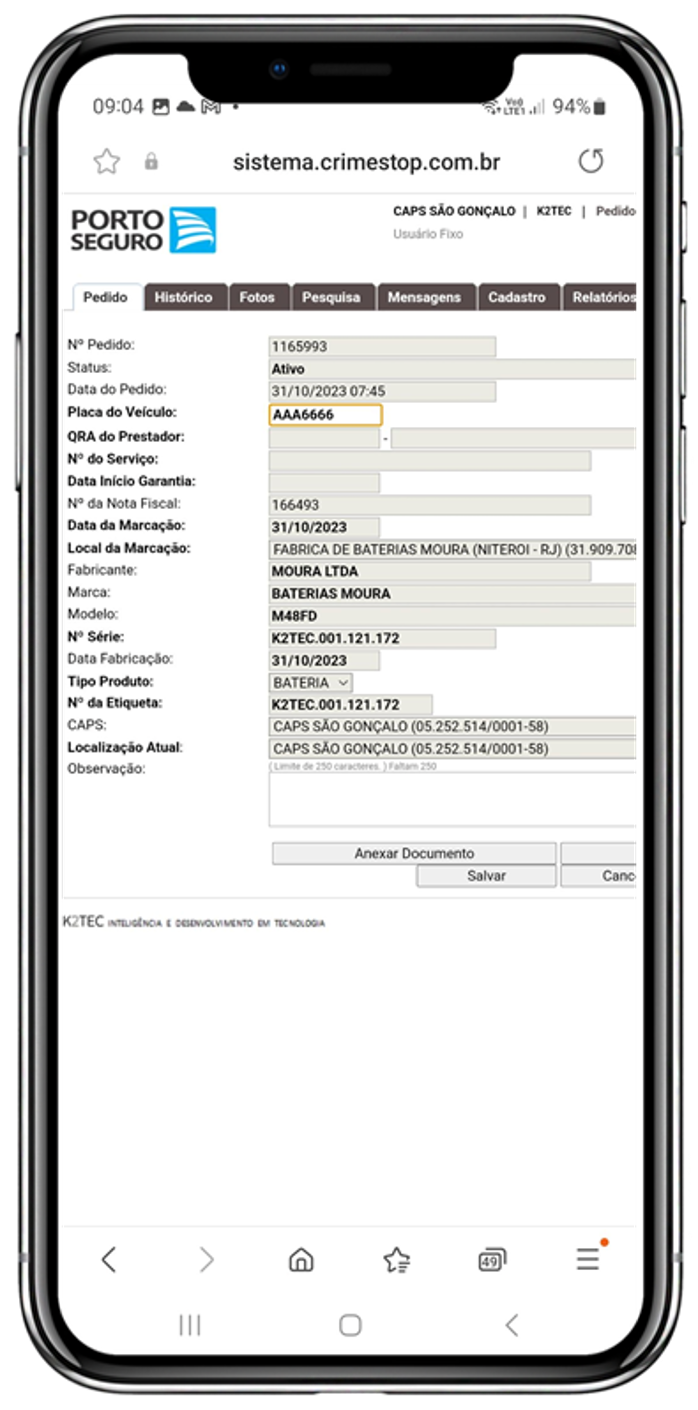698x1410 pixels.
Task: Click the Placa do Veículo field AAA6666
Action: tap(325, 414)
